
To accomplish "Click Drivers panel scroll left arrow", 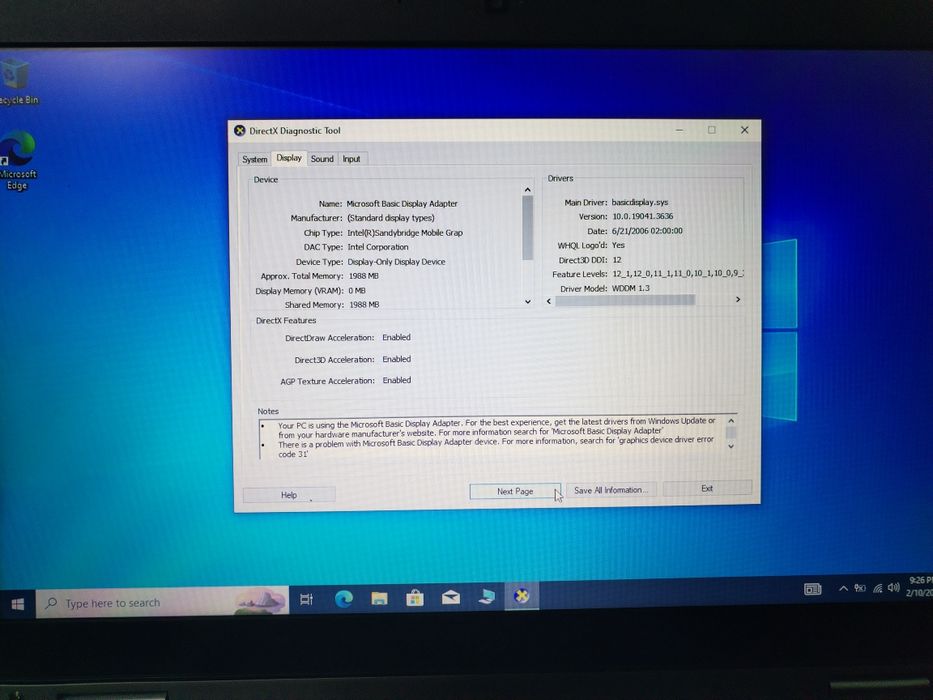I will (549, 301).
